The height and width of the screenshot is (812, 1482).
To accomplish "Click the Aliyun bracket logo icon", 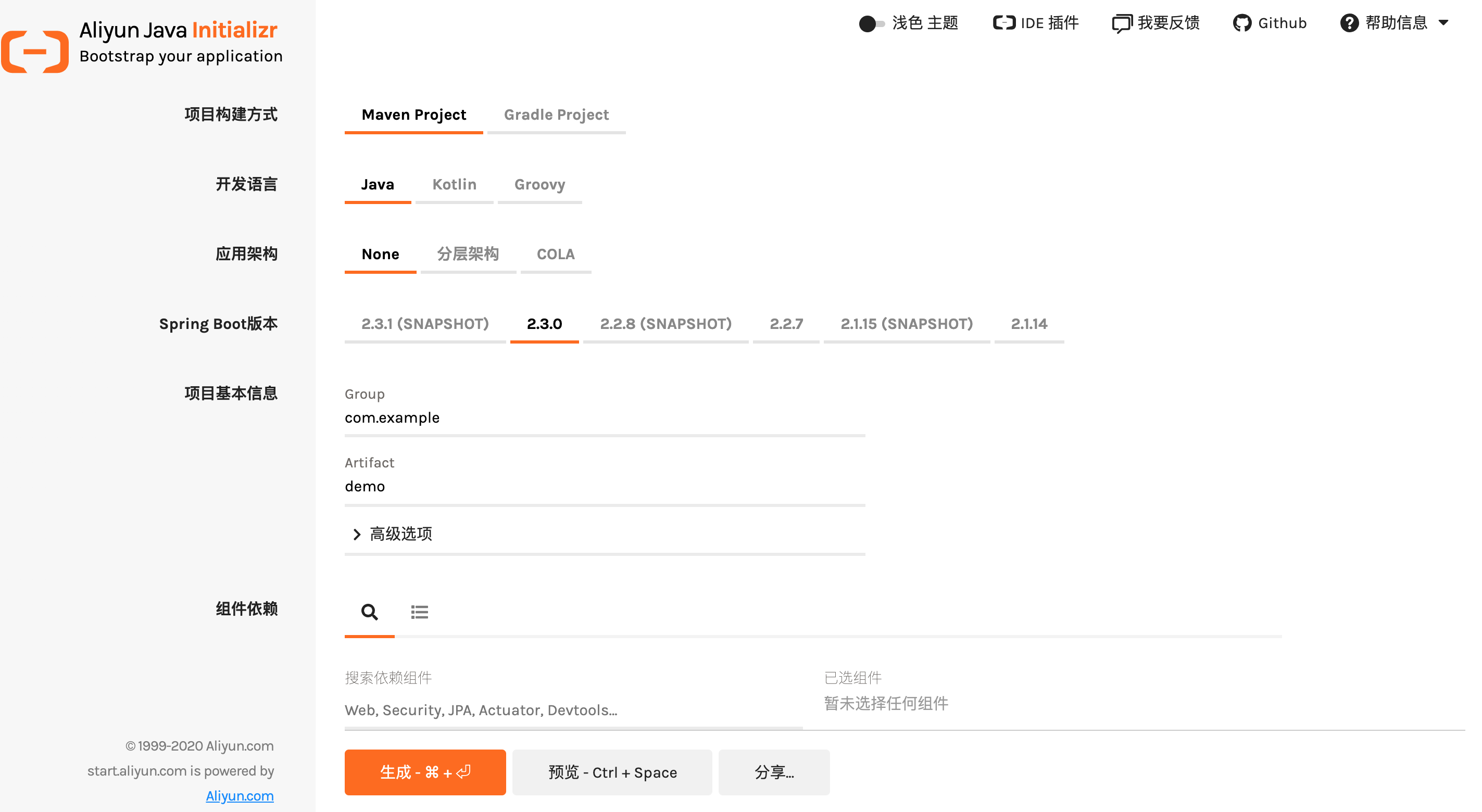I will pyautogui.click(x=34, y=51).
